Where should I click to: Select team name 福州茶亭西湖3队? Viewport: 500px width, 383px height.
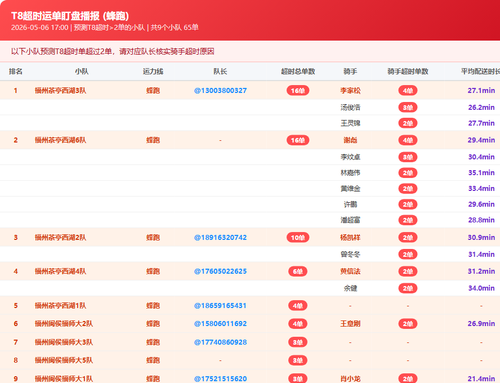pyautogui.click(x=60, y=91)
